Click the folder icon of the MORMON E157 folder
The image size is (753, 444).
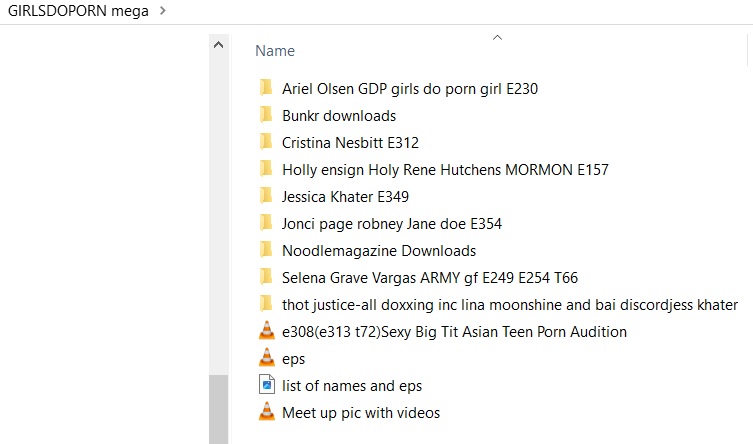266,169
